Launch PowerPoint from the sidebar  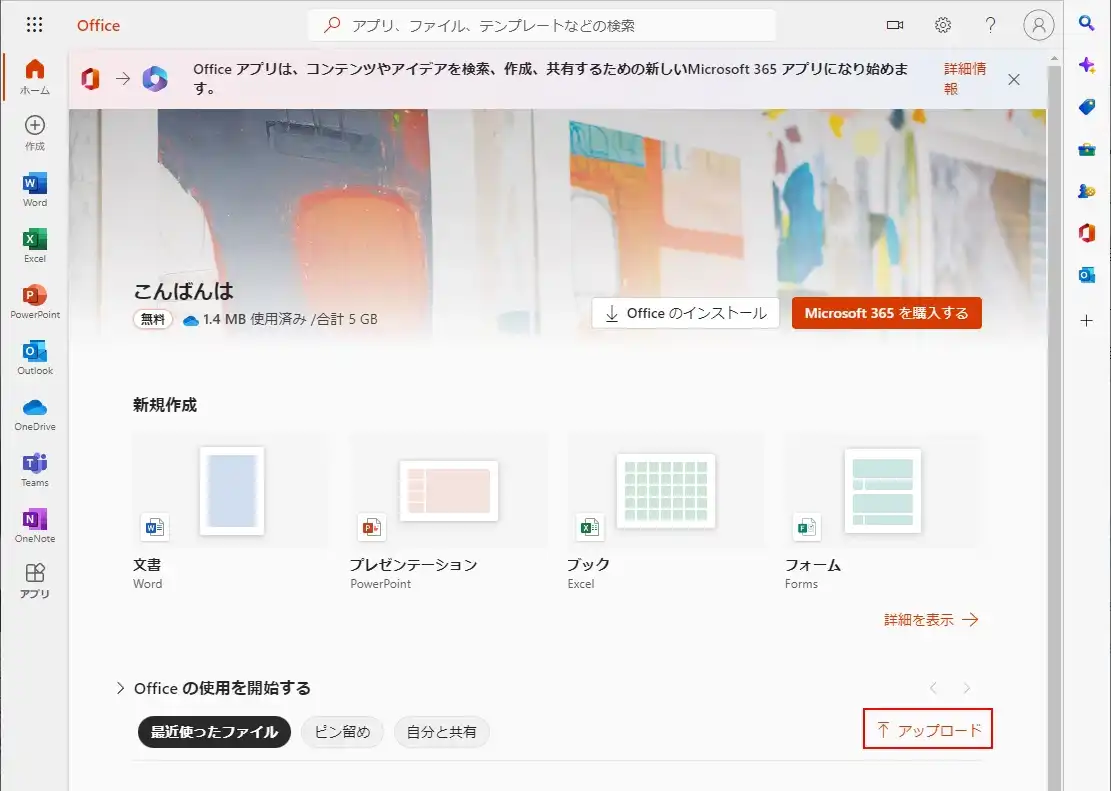point(35,301)
